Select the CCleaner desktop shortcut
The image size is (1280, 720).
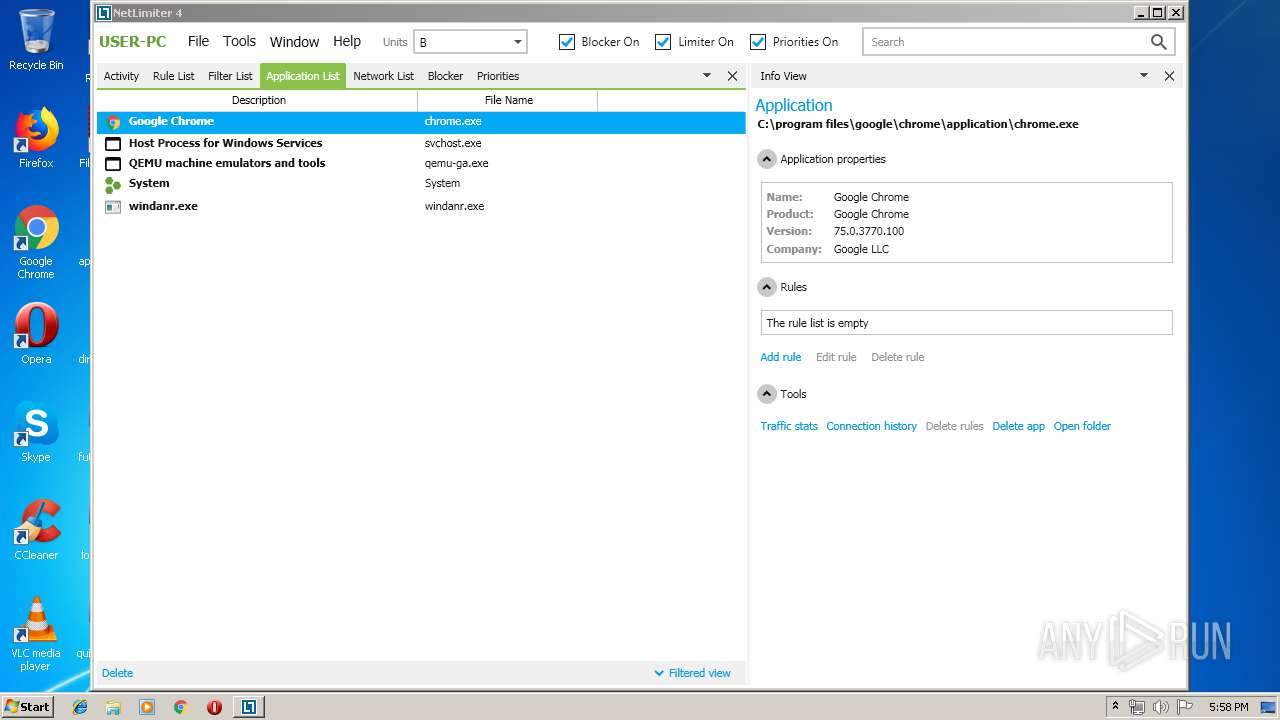pos(36,530)
